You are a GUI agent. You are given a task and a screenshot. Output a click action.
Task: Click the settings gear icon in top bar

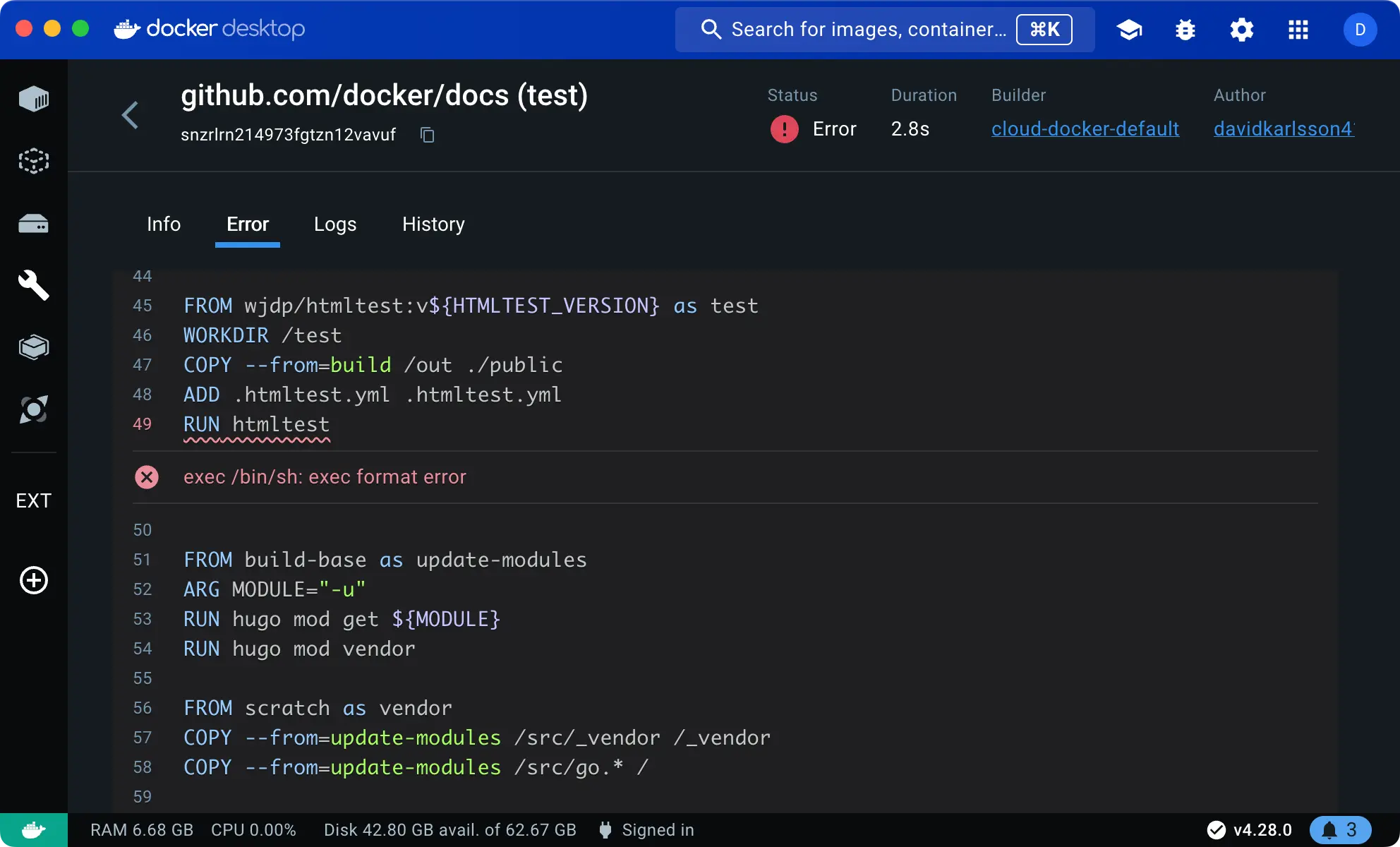coord(1242,30)
